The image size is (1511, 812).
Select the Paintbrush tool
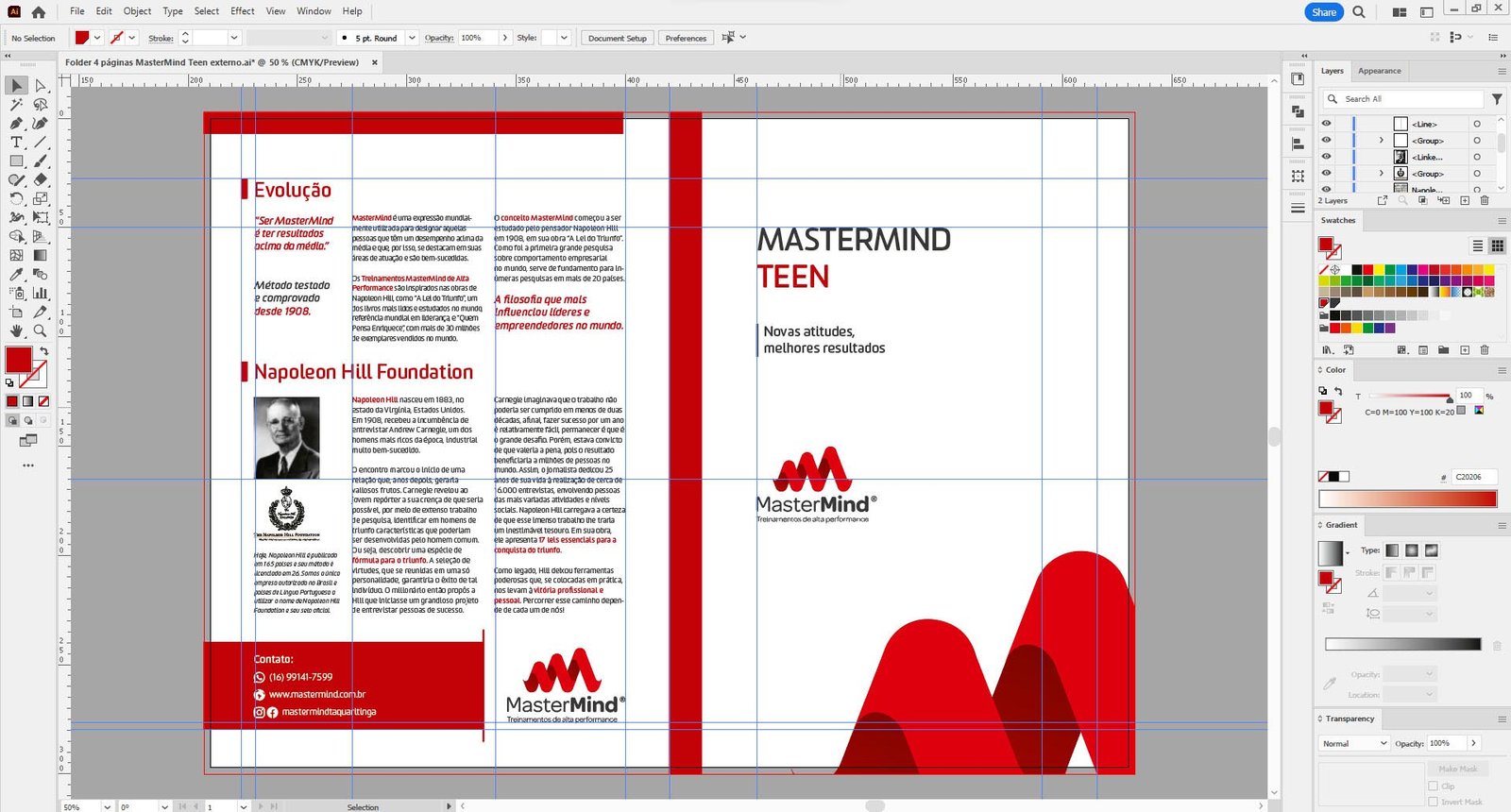[x=41, y=161]
